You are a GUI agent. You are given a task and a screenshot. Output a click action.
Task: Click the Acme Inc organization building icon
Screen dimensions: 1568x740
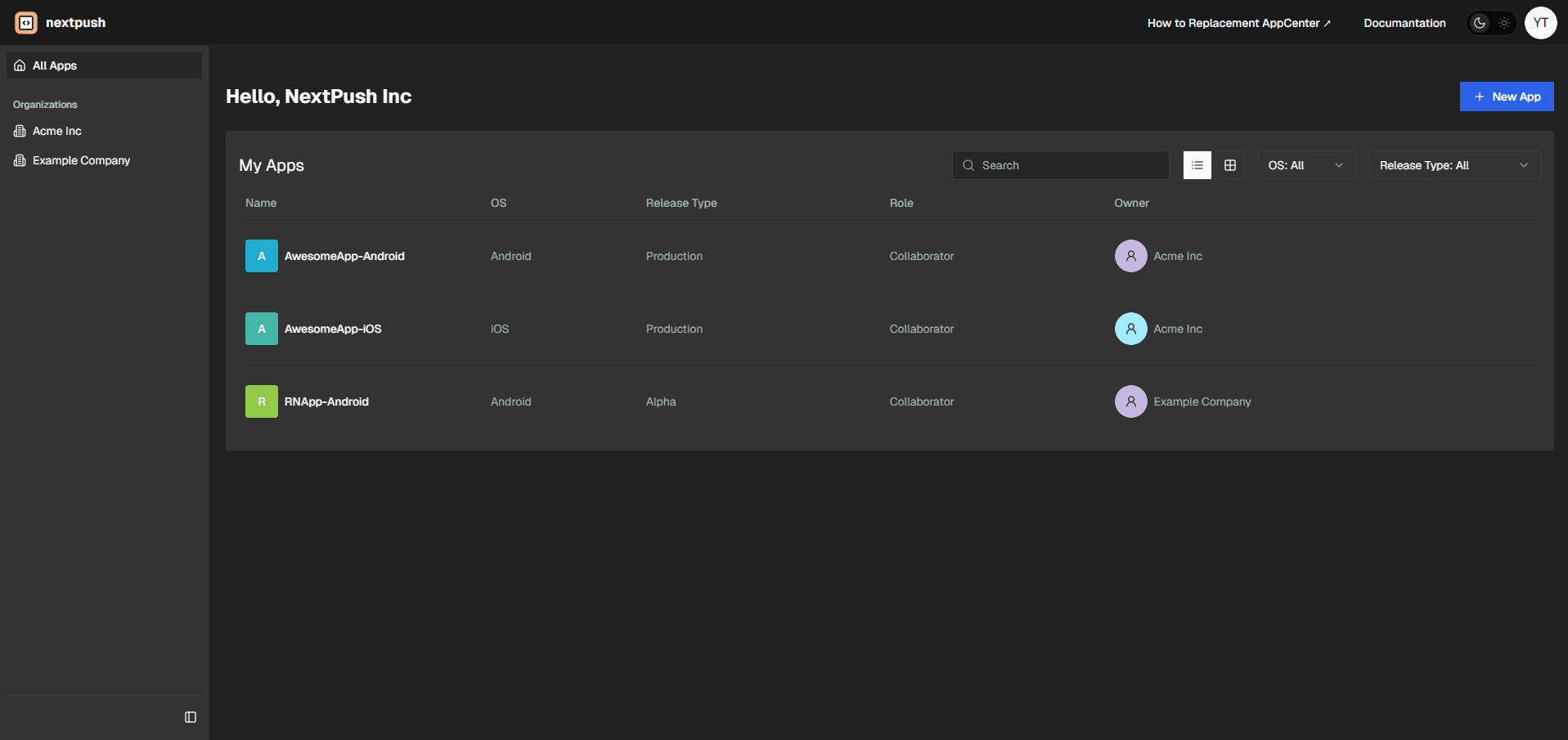19,131
